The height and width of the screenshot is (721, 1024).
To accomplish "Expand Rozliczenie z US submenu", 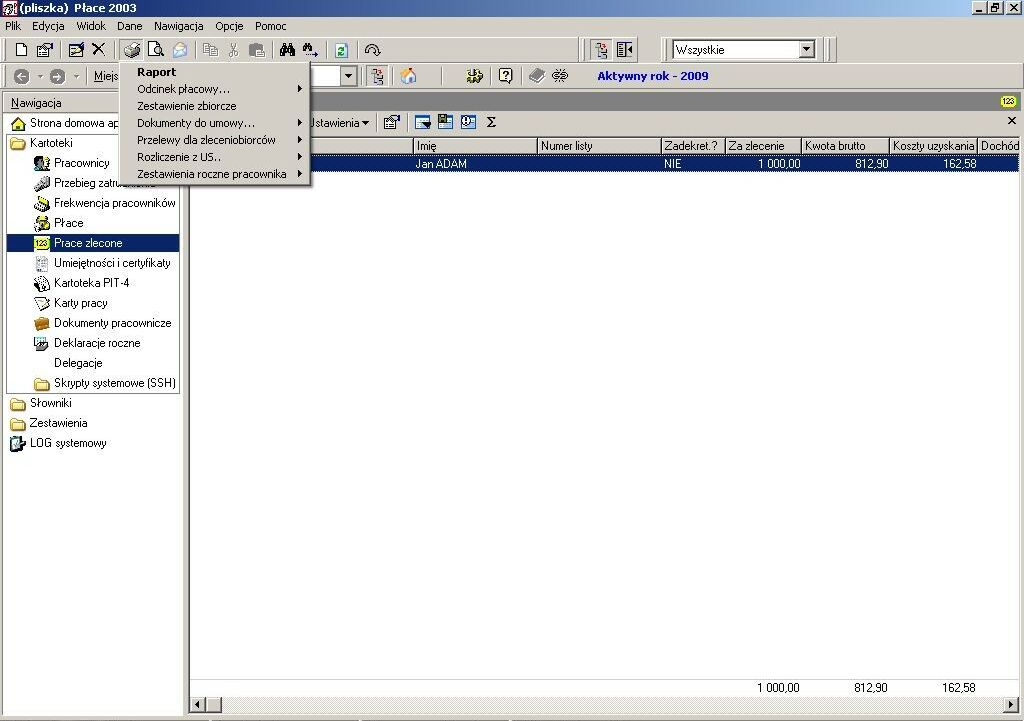I will [216, 157].
